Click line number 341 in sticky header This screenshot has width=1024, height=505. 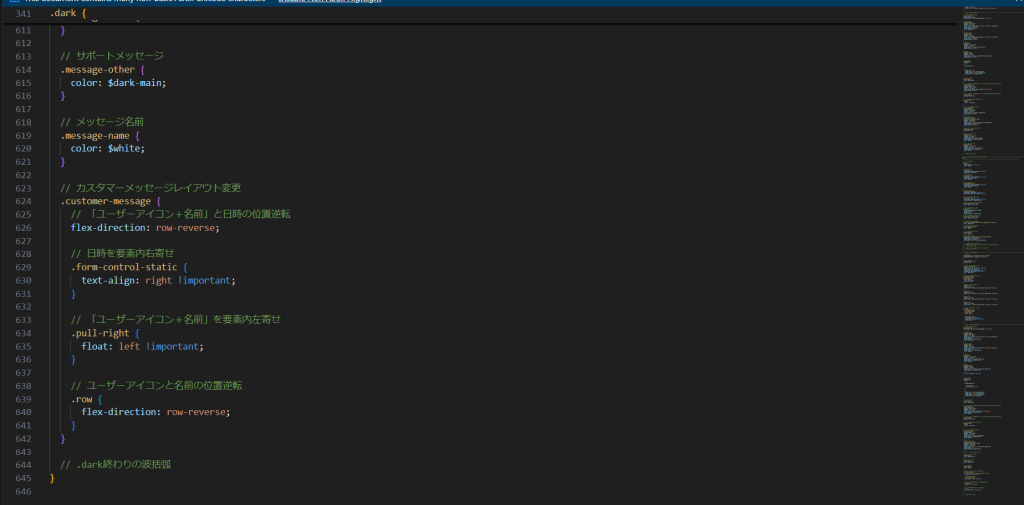(23, 14)
